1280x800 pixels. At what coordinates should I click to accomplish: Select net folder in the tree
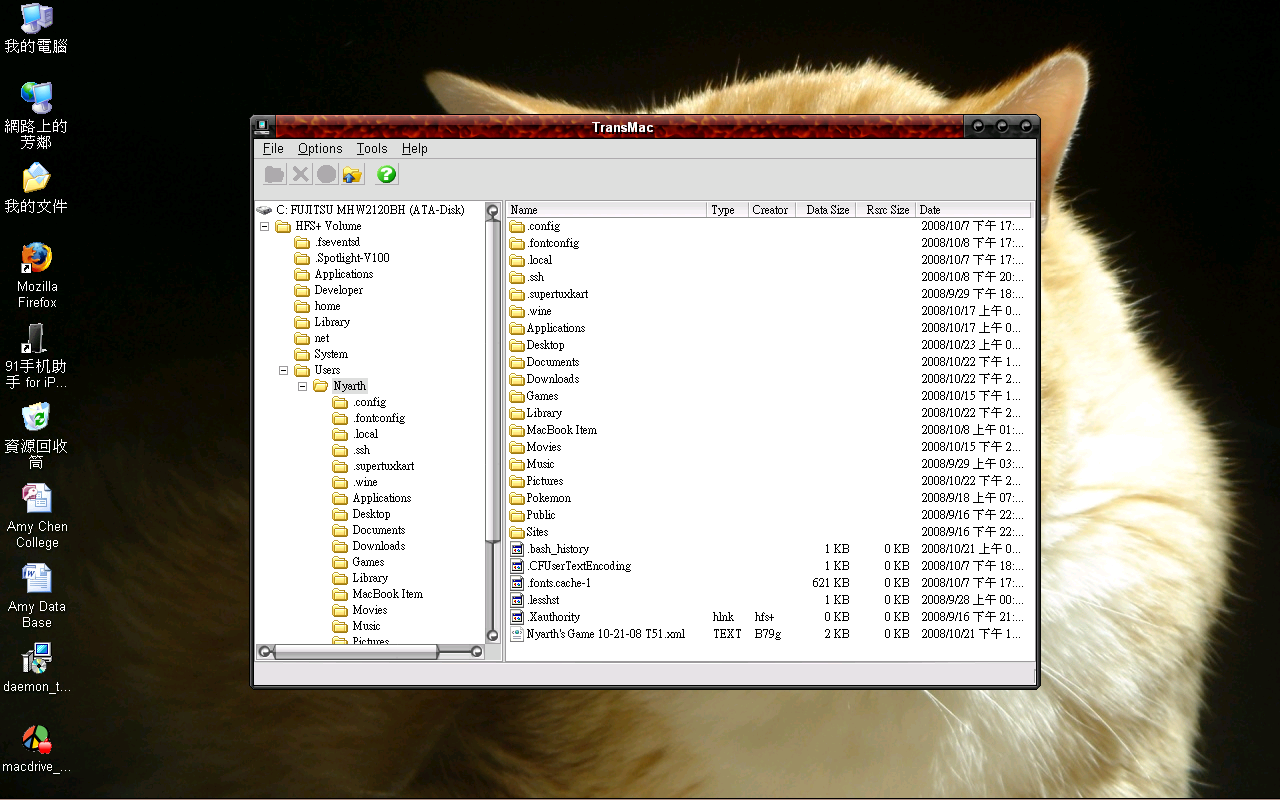(322, 338)
